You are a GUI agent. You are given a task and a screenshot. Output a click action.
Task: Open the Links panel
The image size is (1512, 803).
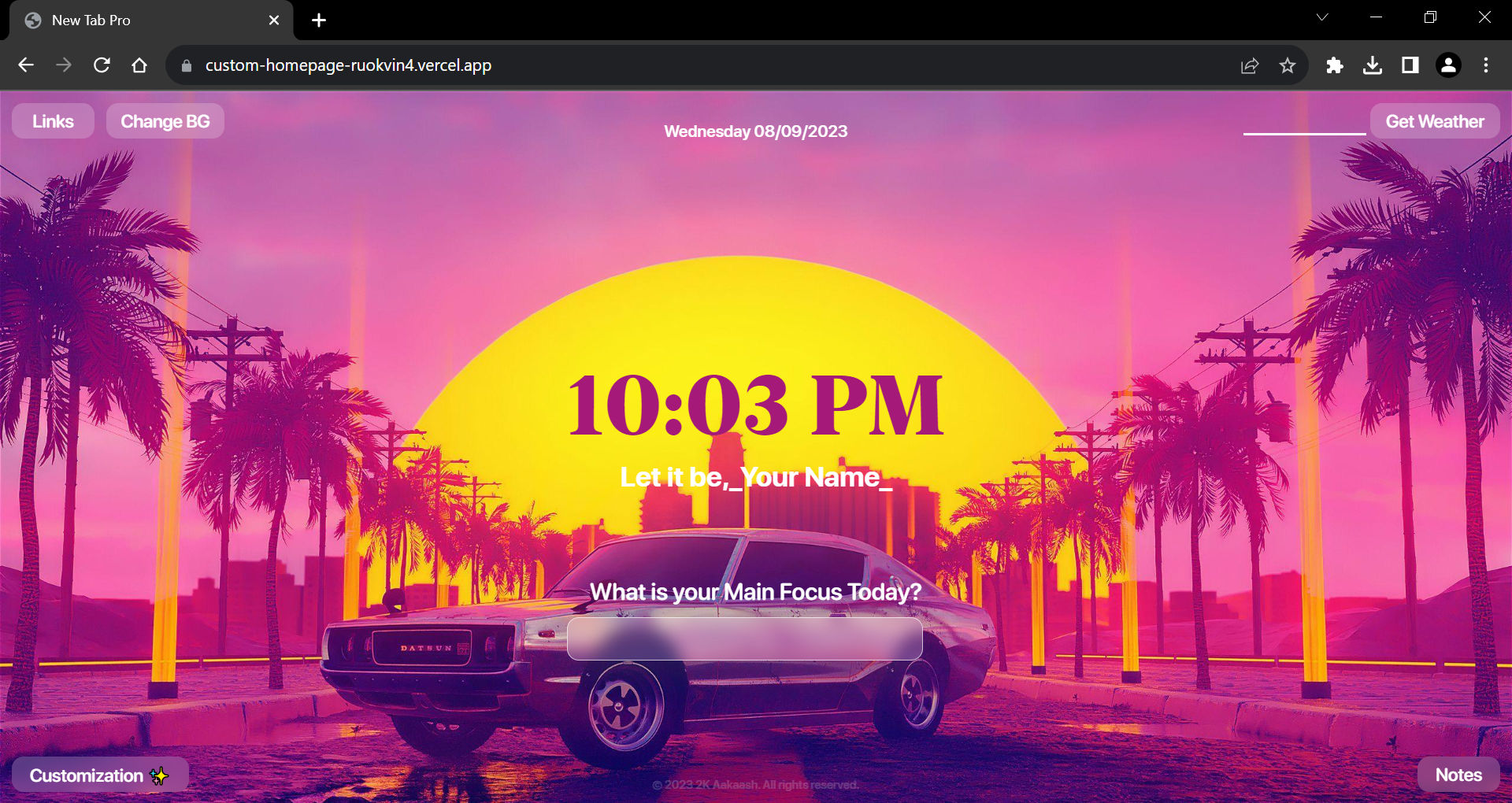[x=52, y=120]
